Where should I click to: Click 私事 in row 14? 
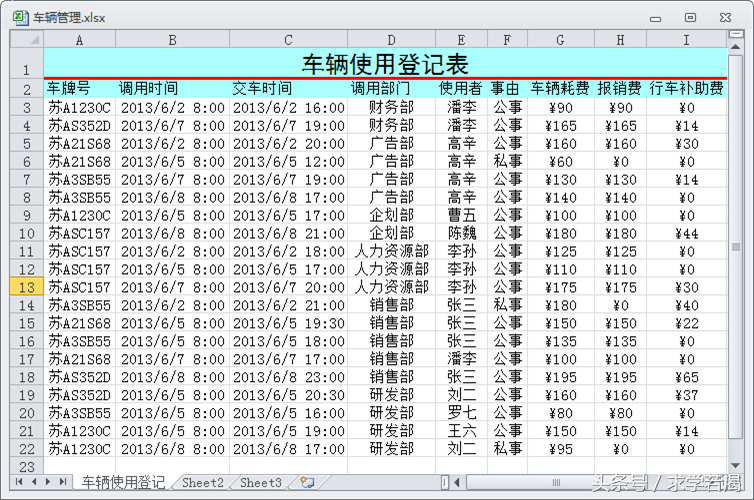[x=507, y=305]
